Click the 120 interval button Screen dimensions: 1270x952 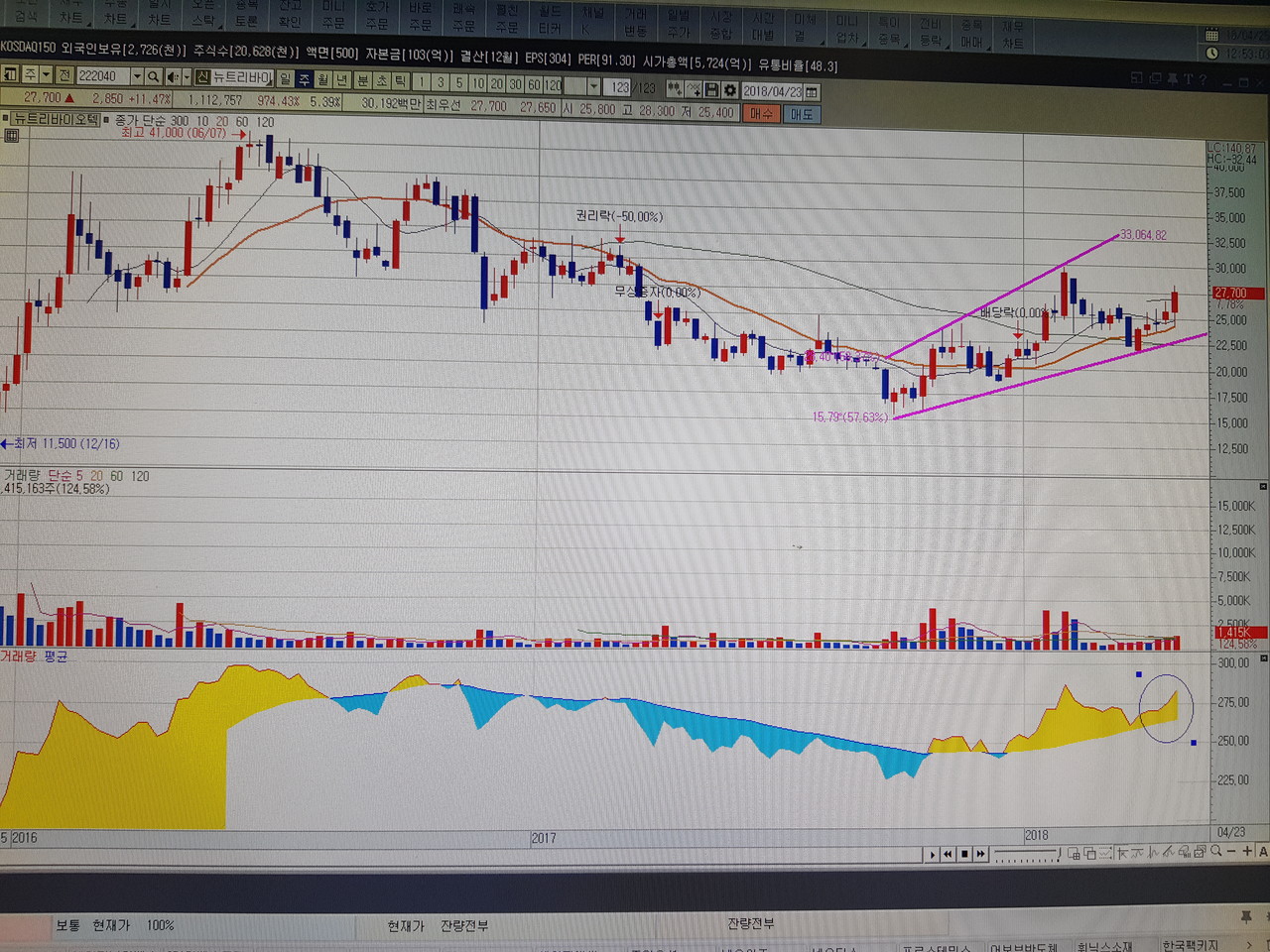click(553, 84)
